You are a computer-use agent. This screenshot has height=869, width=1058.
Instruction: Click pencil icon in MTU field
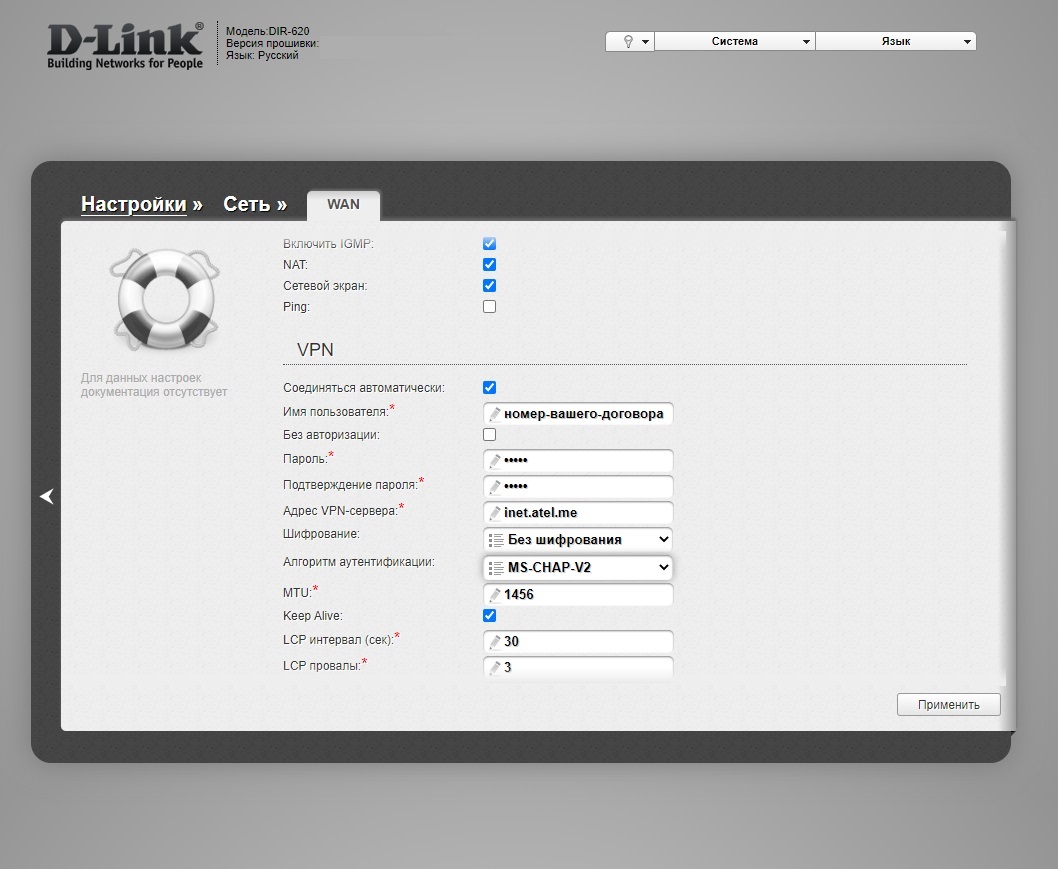click(494, 595)
